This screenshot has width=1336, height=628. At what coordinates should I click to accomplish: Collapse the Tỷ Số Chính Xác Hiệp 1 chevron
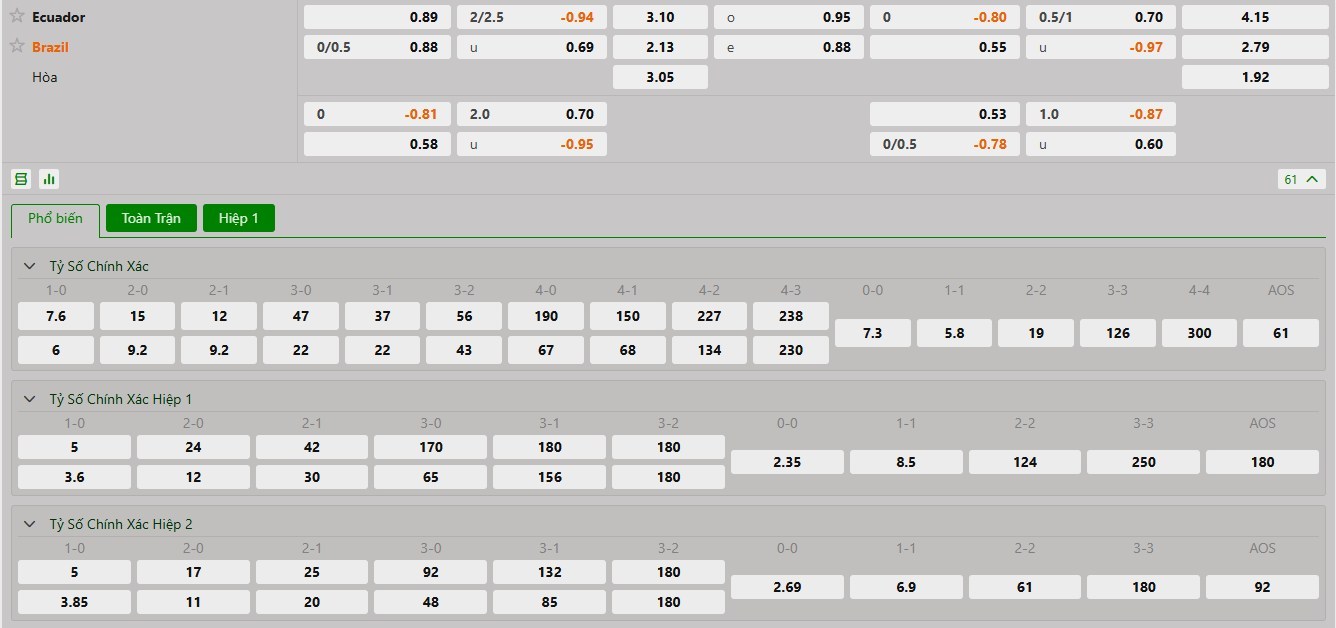[x=30, y=399]
